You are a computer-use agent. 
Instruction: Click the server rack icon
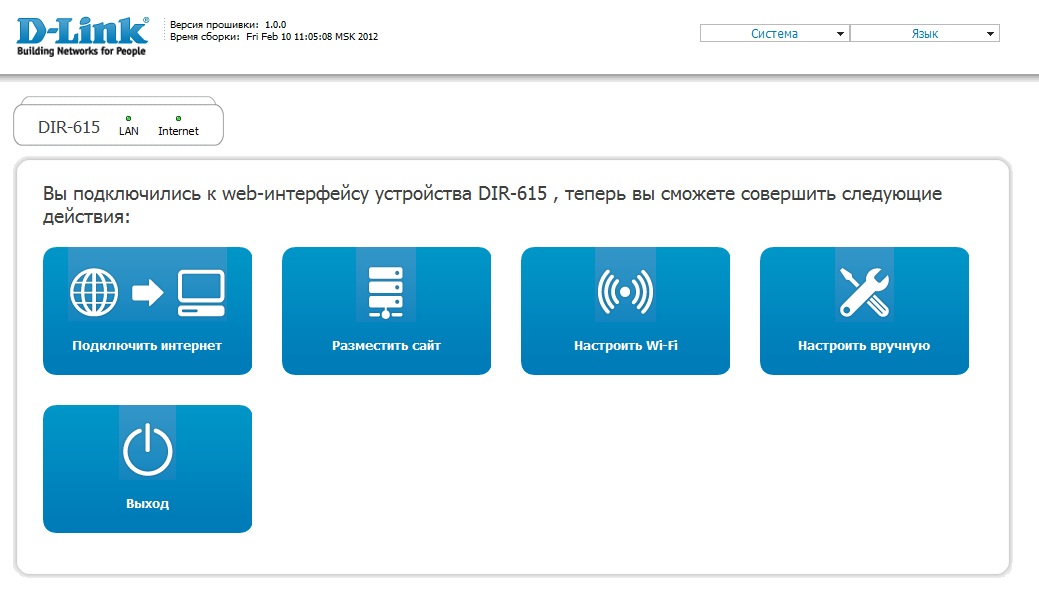click(386, 291)
